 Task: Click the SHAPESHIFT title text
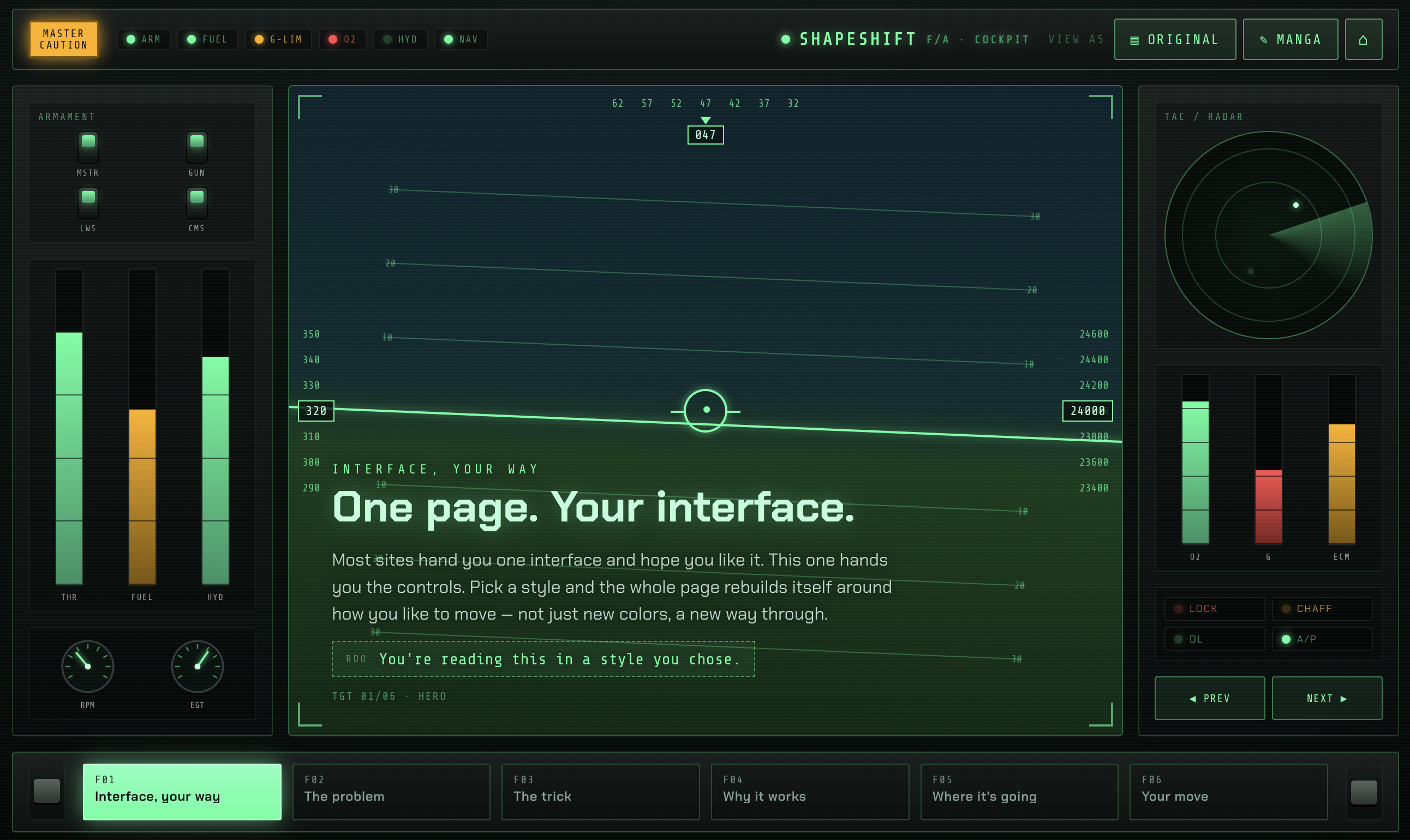pyautogui.click(x=857, y=39)
